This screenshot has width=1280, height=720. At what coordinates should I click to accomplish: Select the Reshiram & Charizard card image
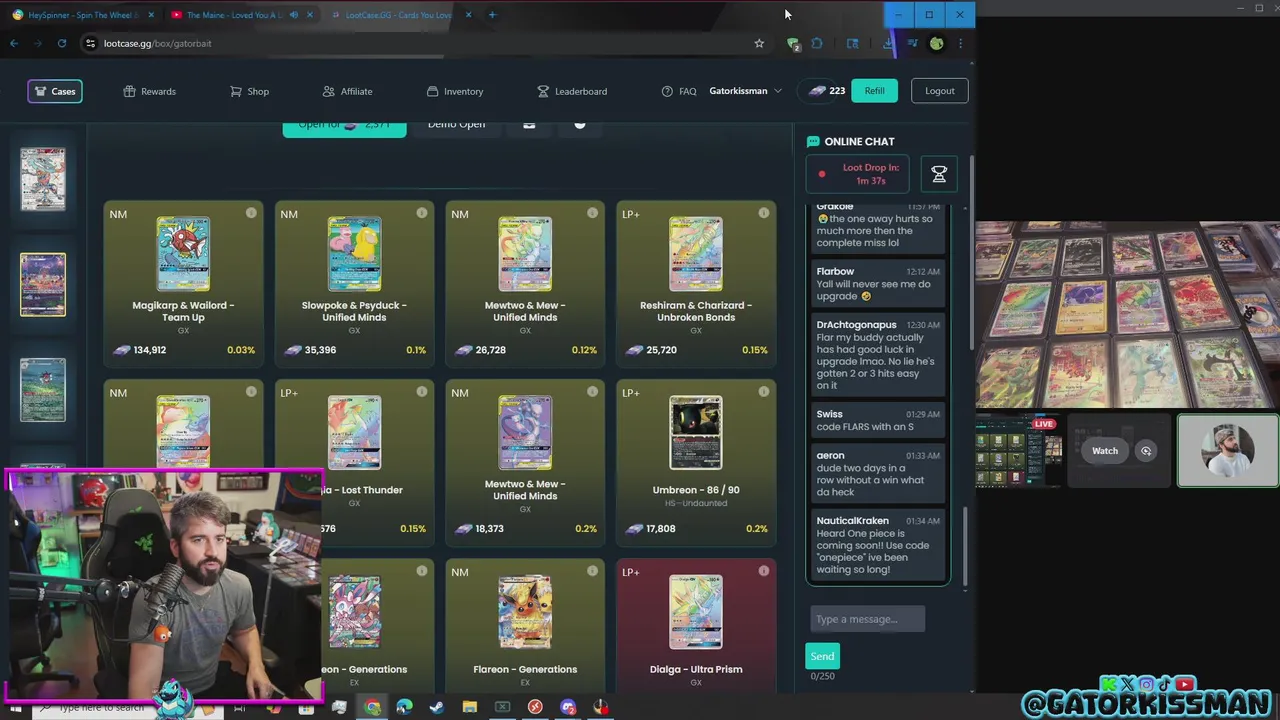(696, 254)
